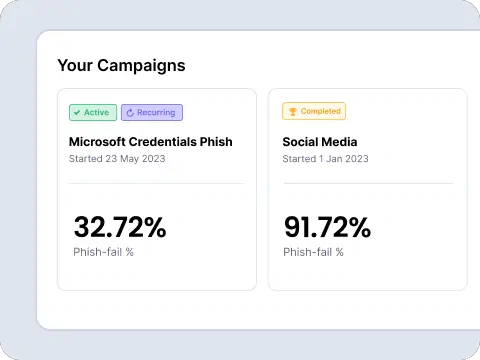This screenshot has height=360, width=480.
Task: Click the recurring refresh arrow icon
Action: [x=130, y=113]
